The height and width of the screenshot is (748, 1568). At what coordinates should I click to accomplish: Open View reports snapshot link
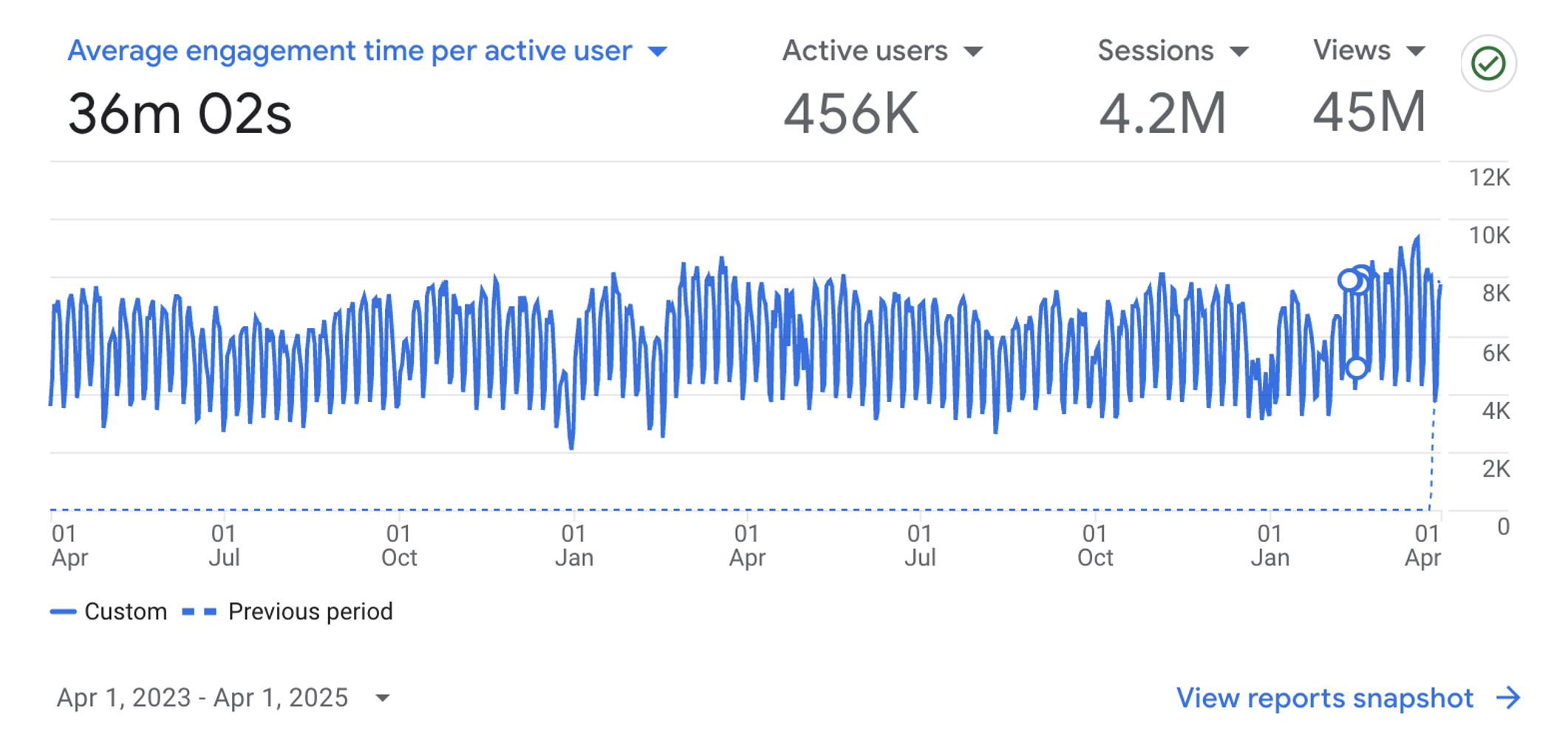click(1325, 698)
